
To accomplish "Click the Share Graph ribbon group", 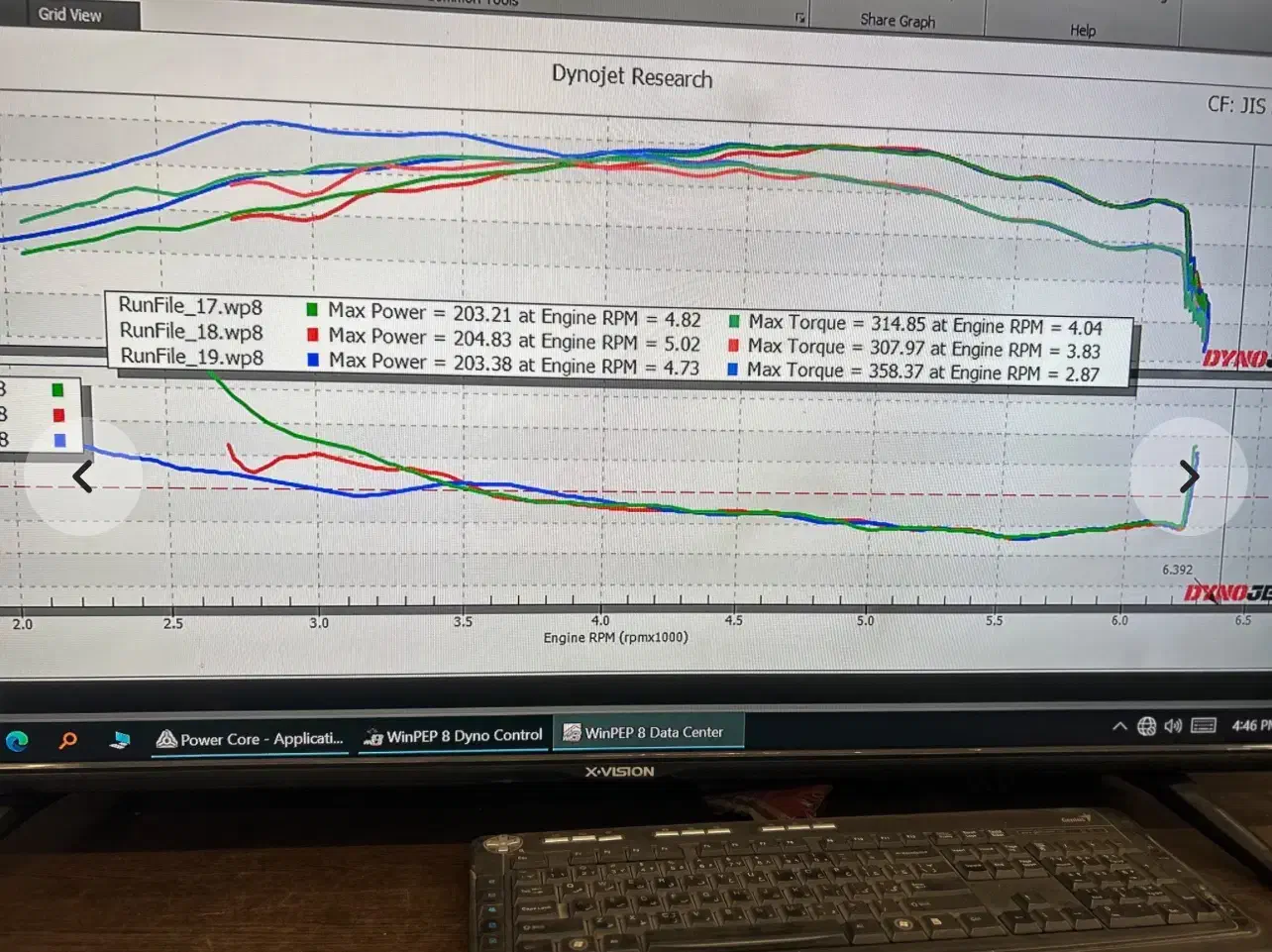I will coord(898,20).
